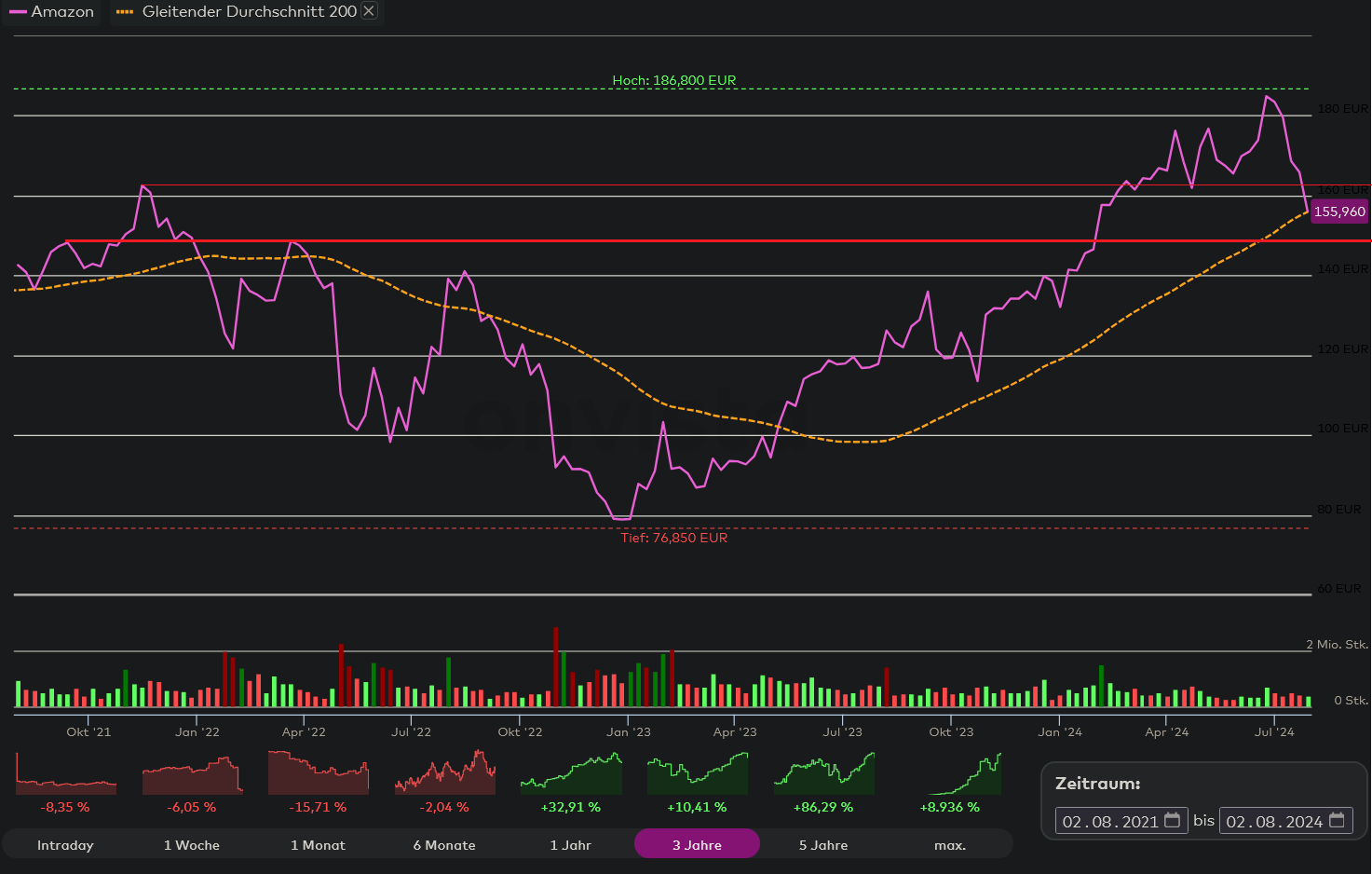Toggle the Amazon series legend
This screenshot has width=1372, height=874.
tap(52, 12)
